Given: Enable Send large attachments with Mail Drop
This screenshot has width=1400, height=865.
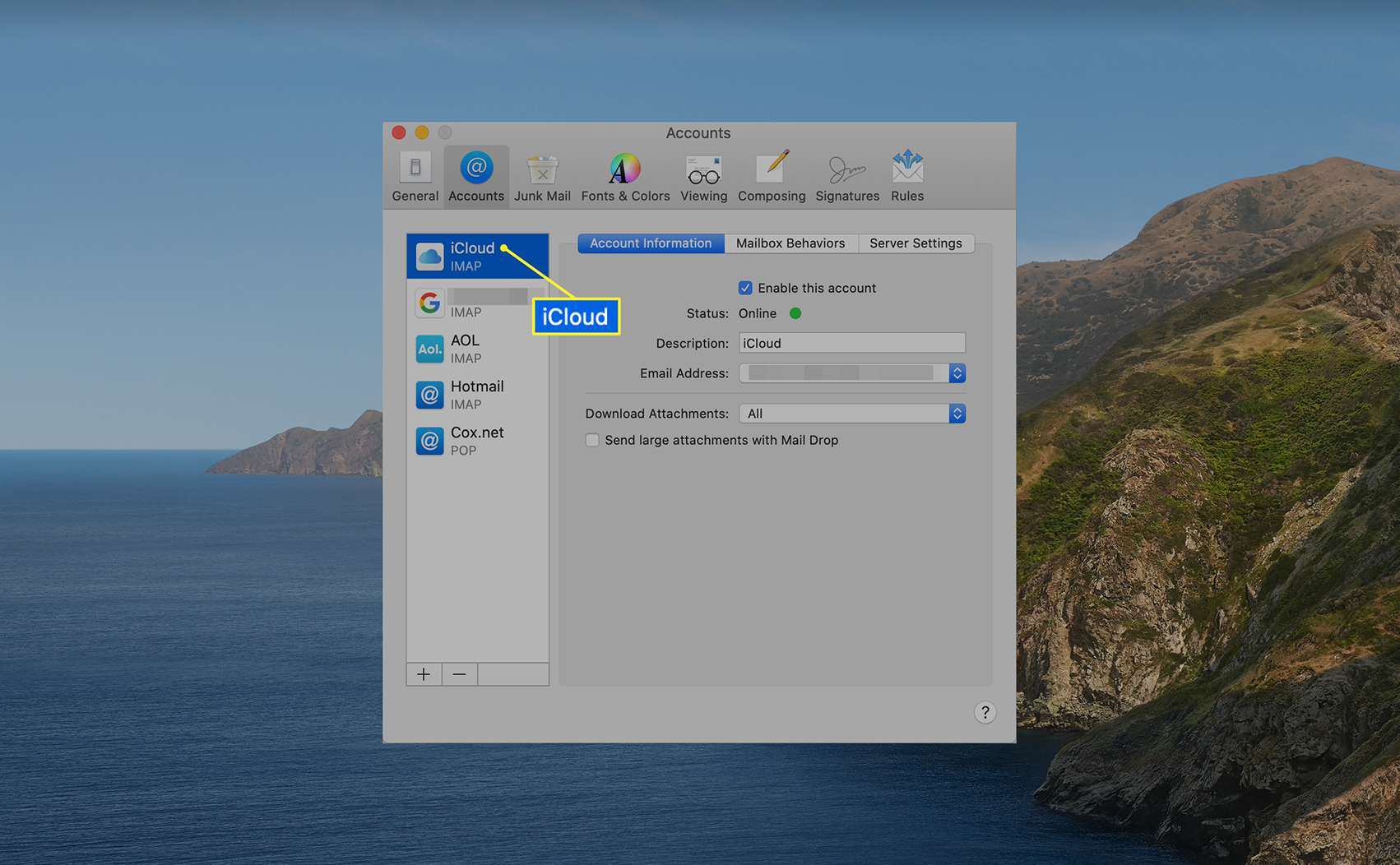Looking at the screenshot, I should pyautogui.click(x=592, y=440).
